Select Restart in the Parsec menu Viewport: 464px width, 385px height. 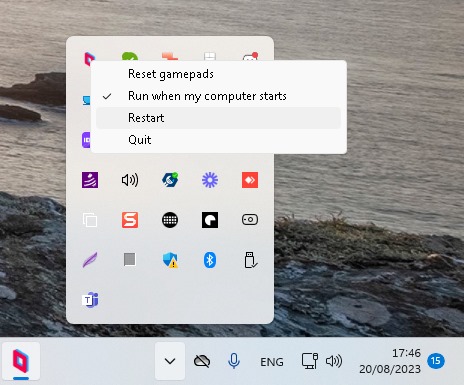click(218, 118)
